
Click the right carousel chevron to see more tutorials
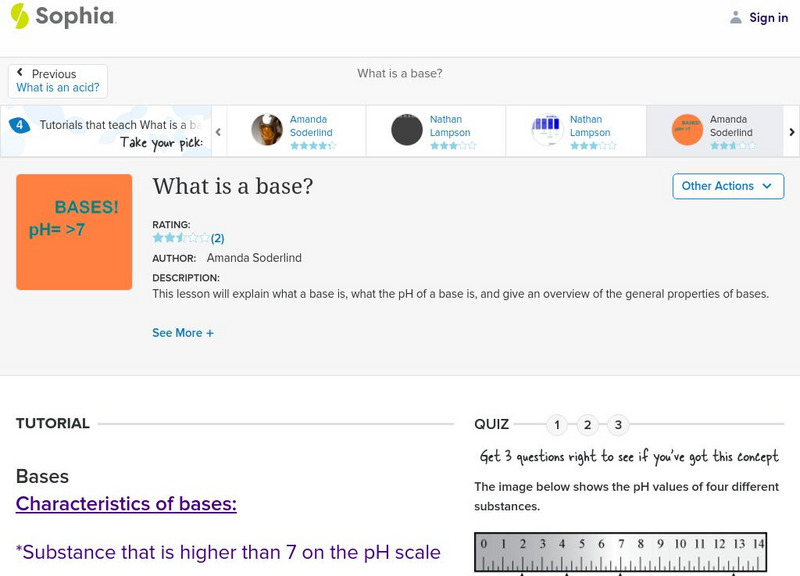click(791, 130)
